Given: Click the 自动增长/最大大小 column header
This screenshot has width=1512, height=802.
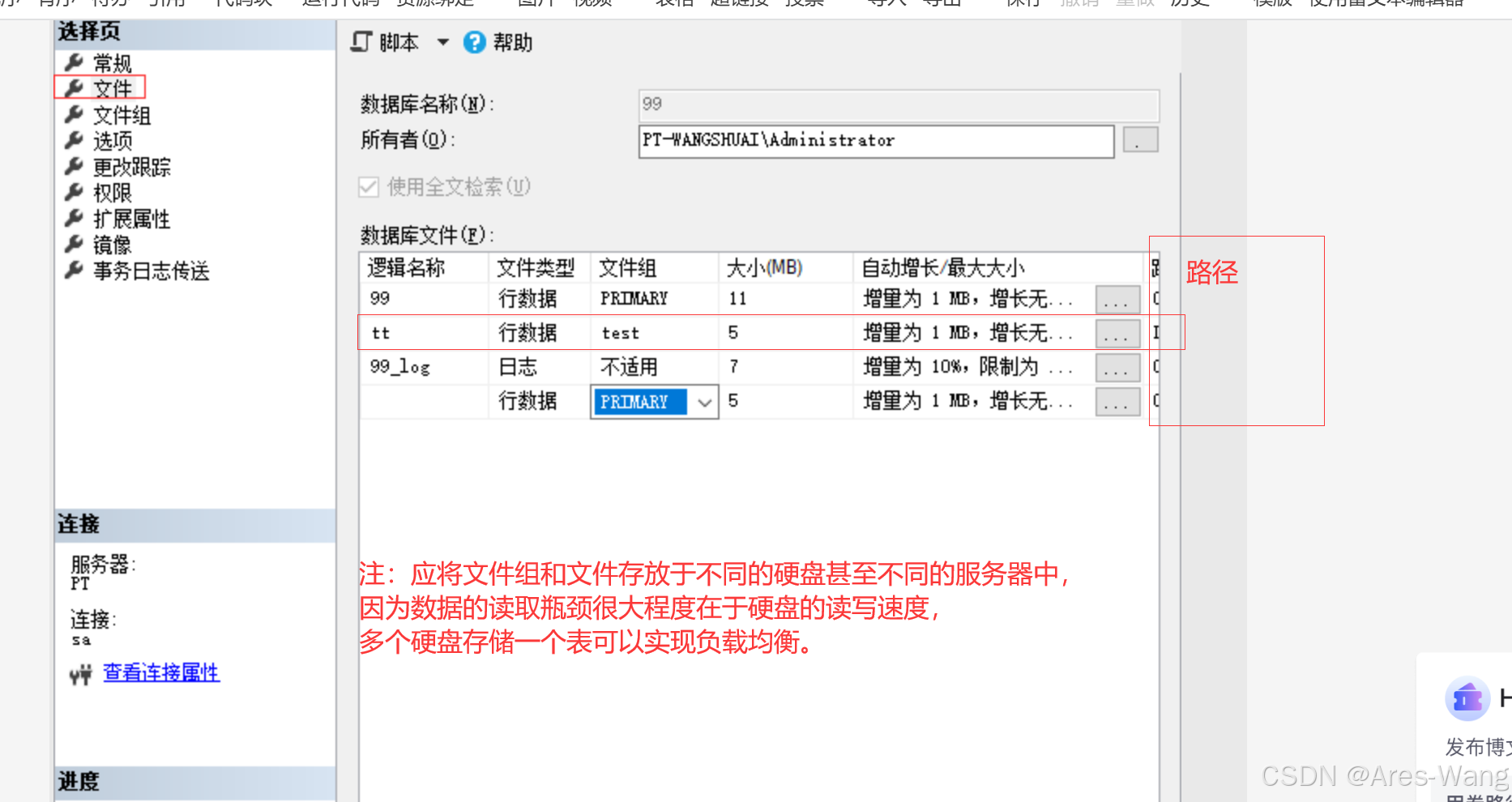Looking at the screenshot, I should [998, 267].
